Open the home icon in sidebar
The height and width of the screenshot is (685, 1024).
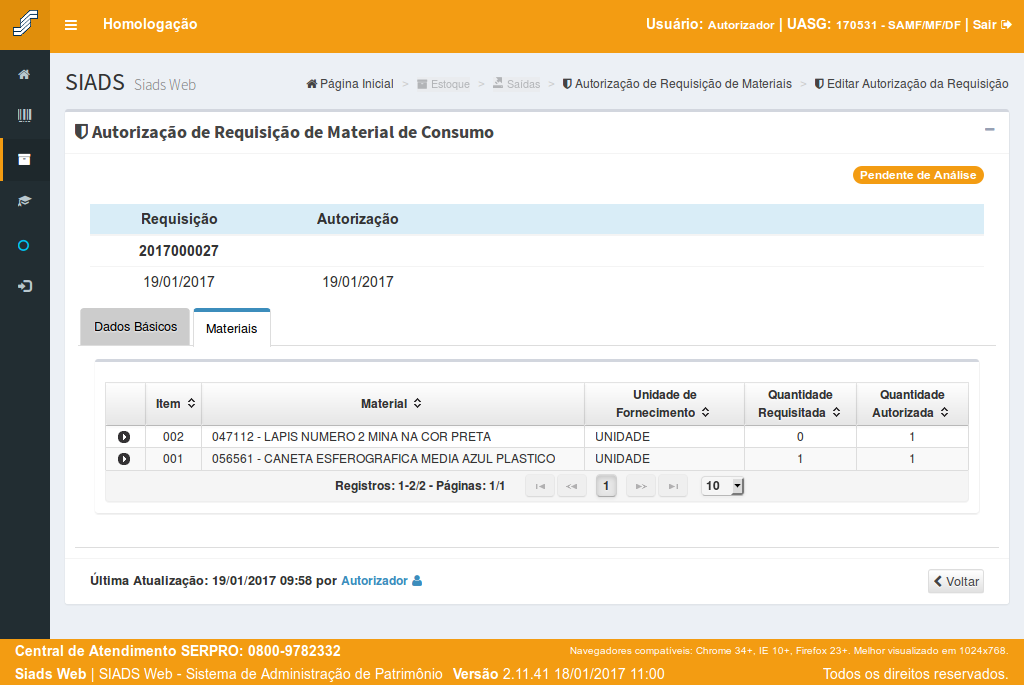coord(24,74)
